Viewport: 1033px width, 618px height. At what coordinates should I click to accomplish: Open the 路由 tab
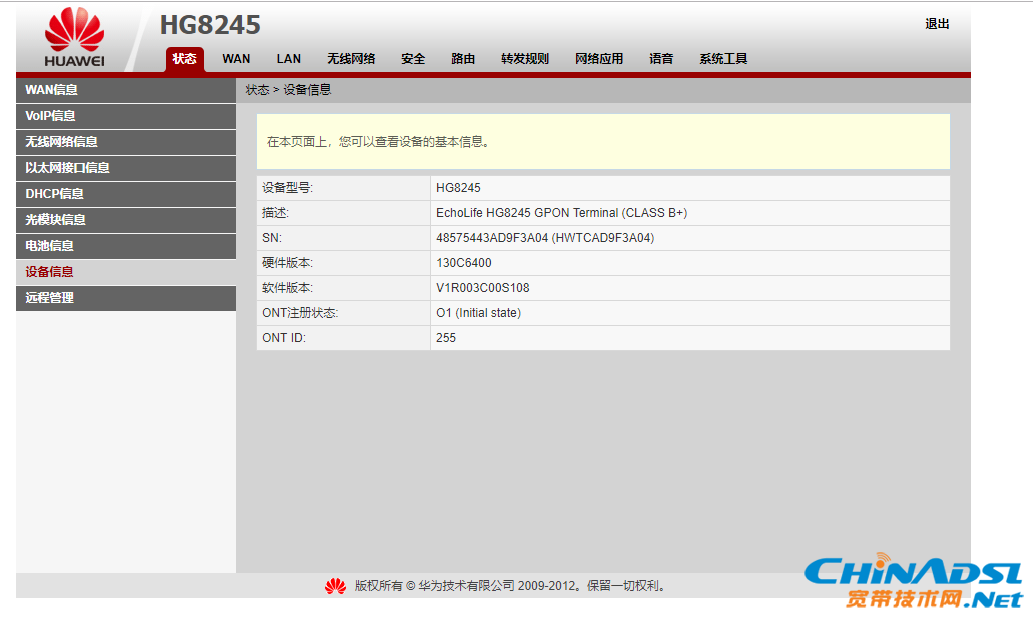coord(463,59)
